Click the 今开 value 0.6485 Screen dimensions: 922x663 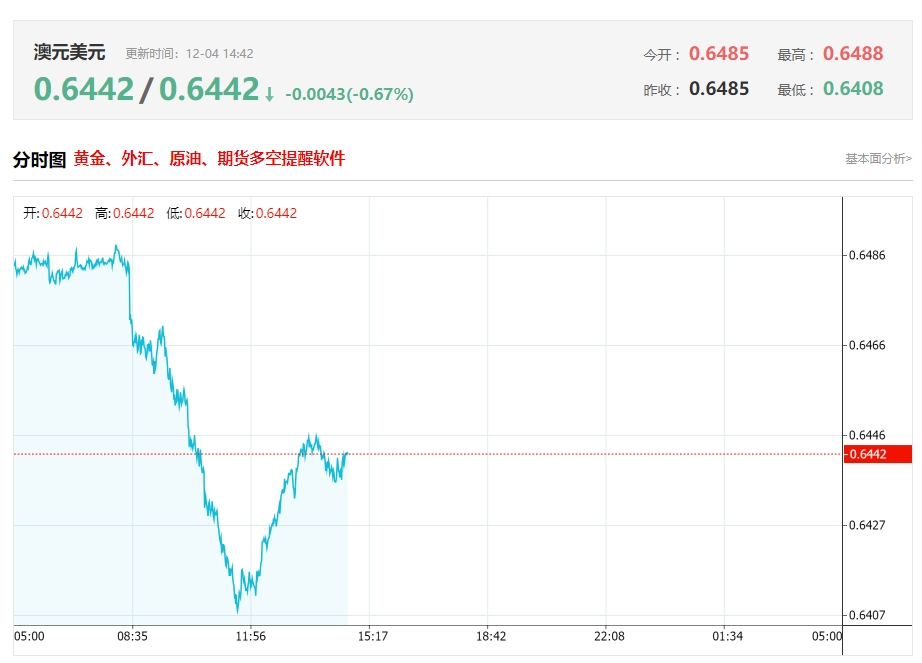pyautogui.click(x=718, y=54)
